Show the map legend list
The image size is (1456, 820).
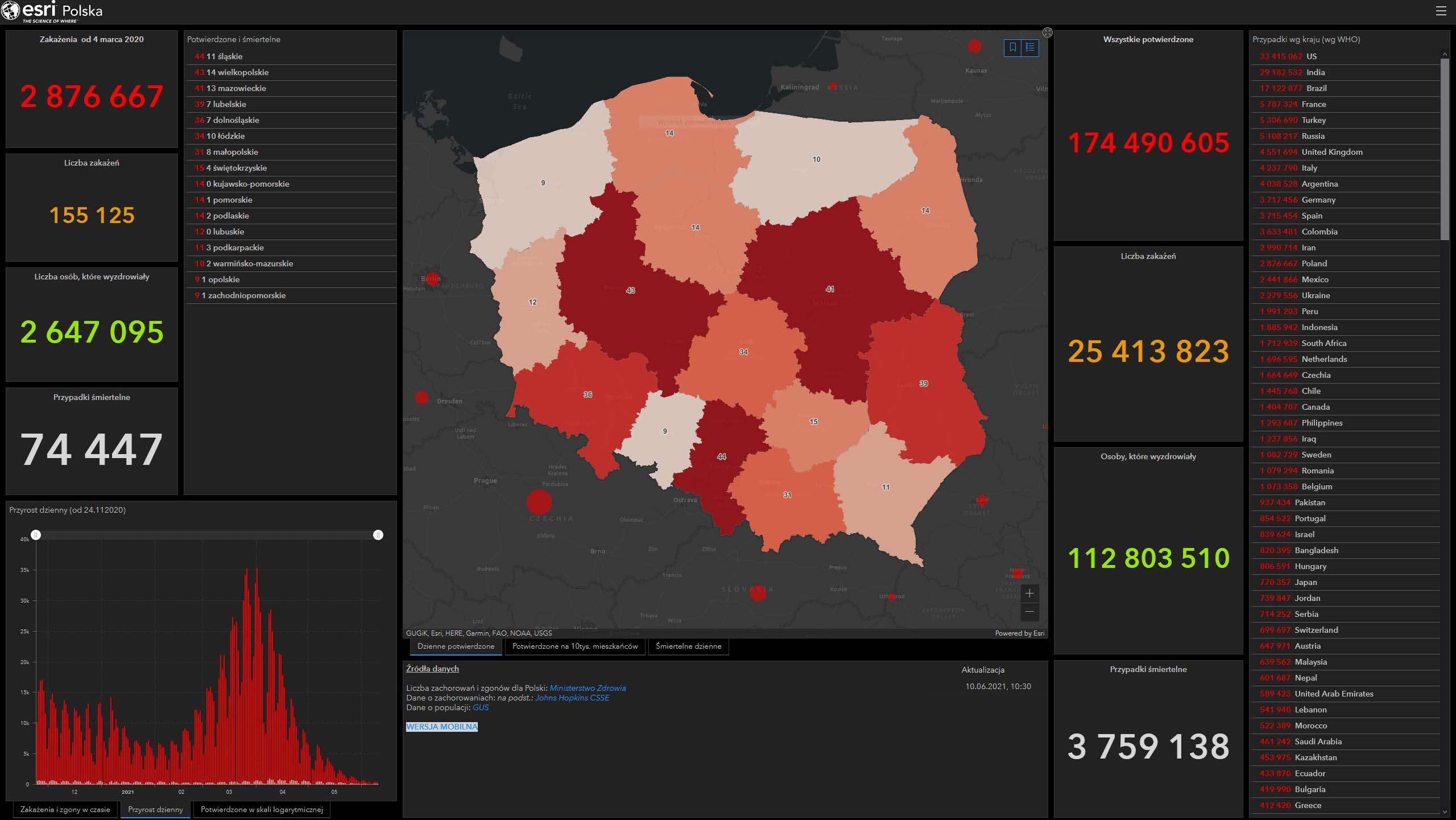[x=1030, y=48]
